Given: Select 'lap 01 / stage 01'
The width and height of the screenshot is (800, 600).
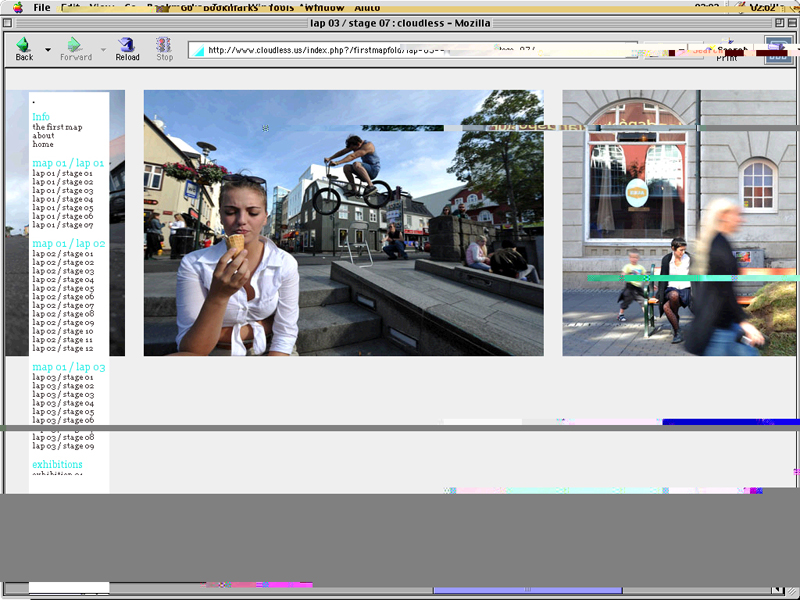Looking at the screenshot, I should pyautogui.click(x=63, y=173).
